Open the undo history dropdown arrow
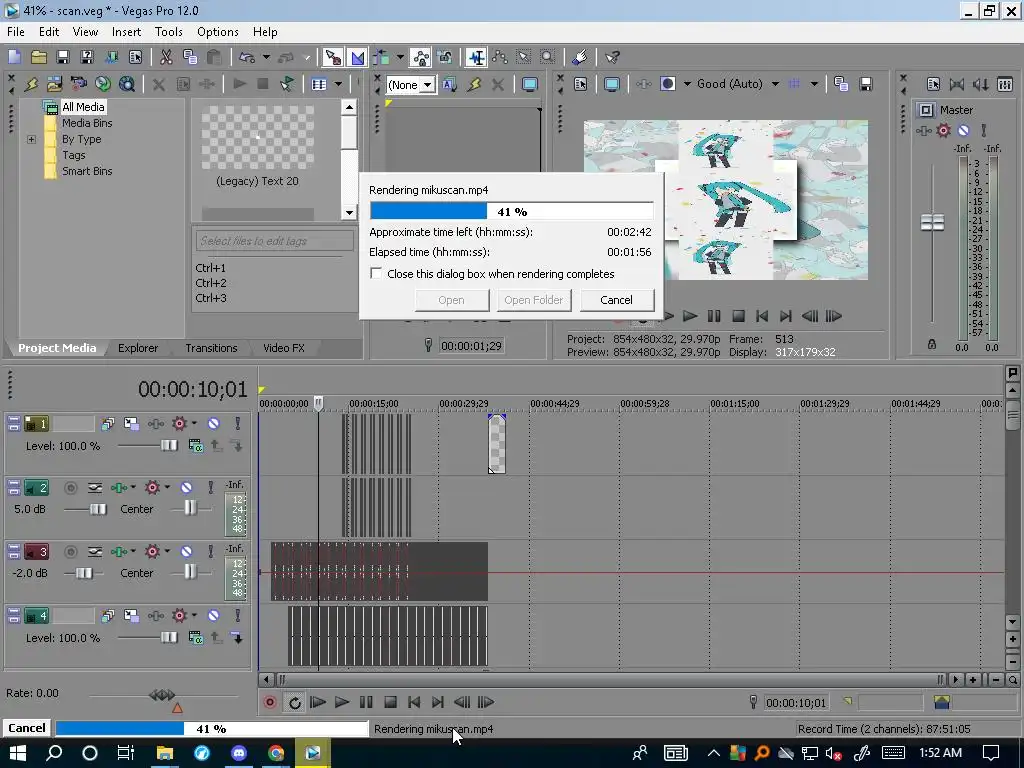1024x768 pixels. [266, 57]
